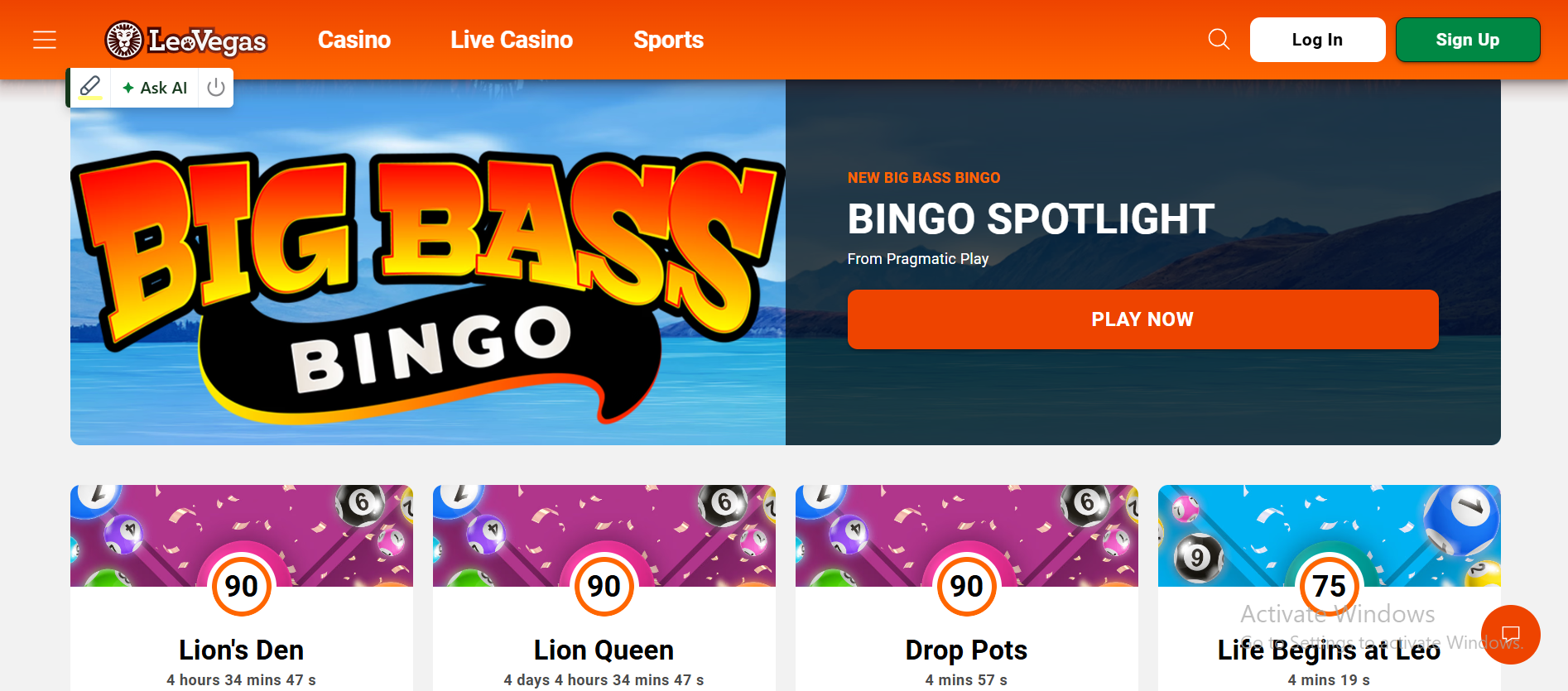Open the search magnifier icon
The image size is (1568, 691).
tap(1219, 39)
